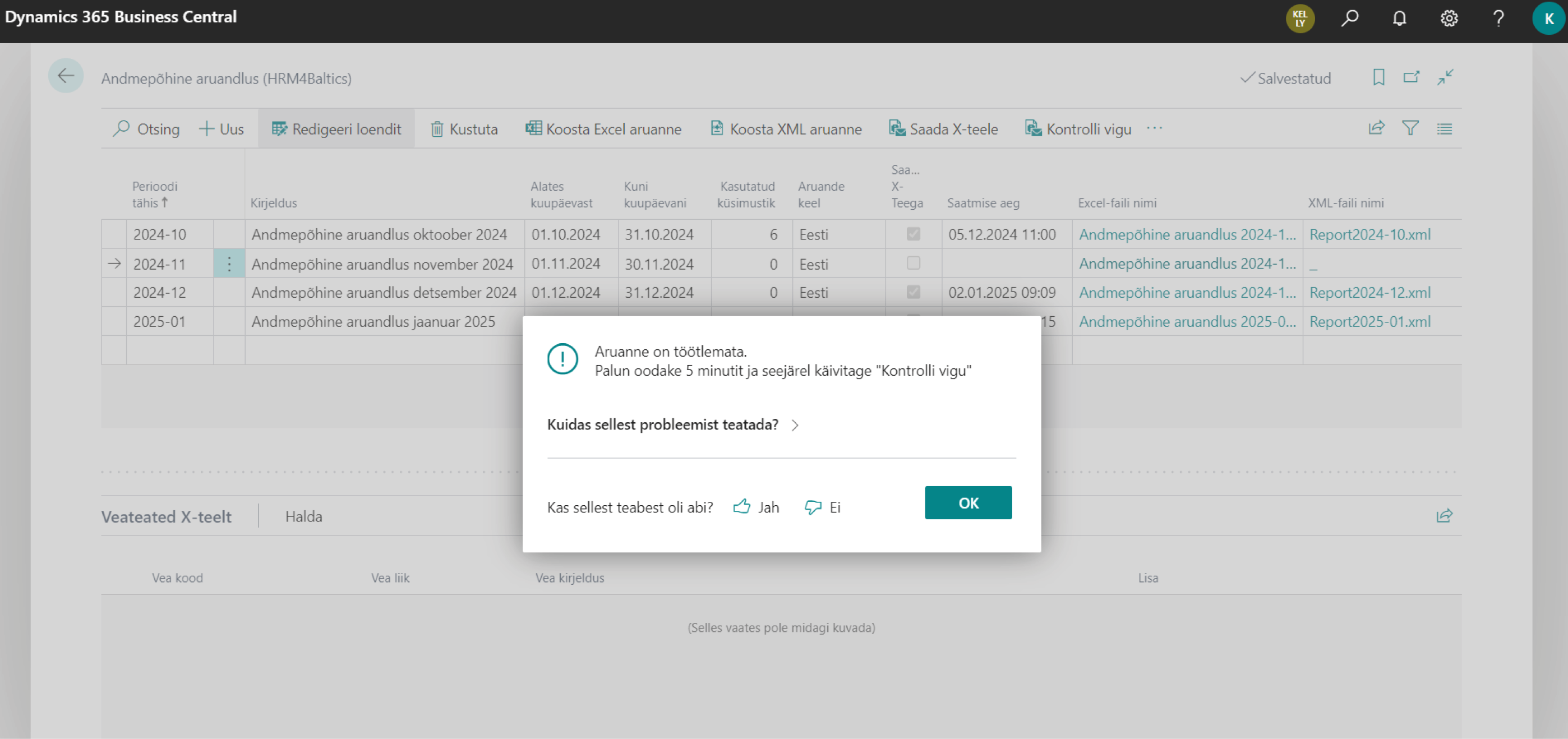
Task: Open Excel file link in 2024-11 row
Action: [x=1187, y=264]
